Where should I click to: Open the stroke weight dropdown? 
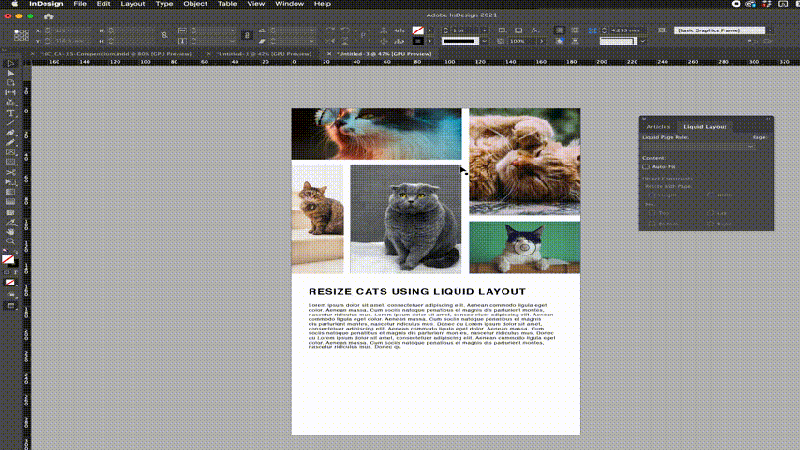pos(485,30)
